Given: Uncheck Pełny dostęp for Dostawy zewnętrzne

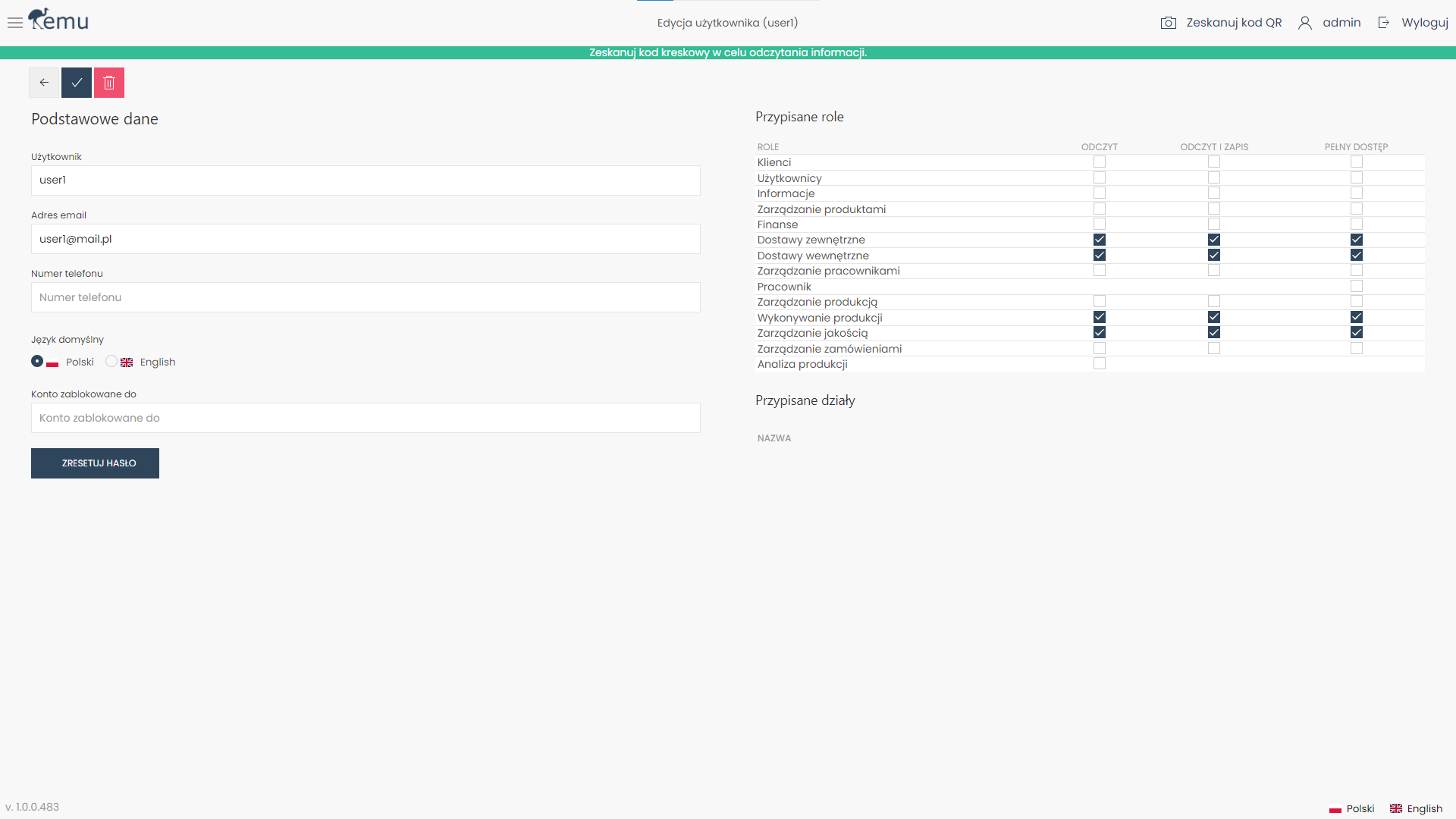Looking at the screenshot, I should click(x=1356, y=240).
